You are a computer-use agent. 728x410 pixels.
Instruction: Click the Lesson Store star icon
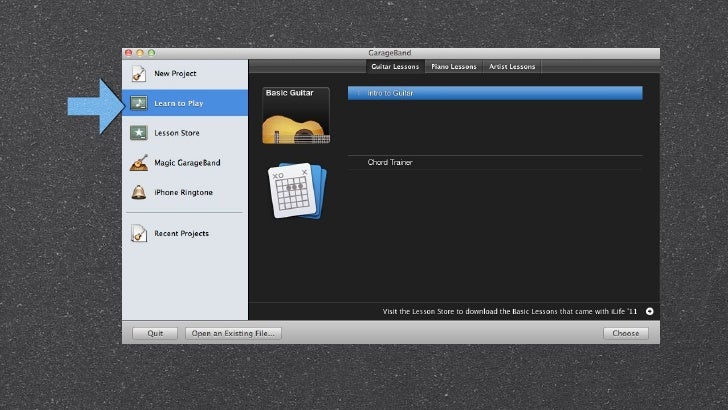[x=138, y=133]
